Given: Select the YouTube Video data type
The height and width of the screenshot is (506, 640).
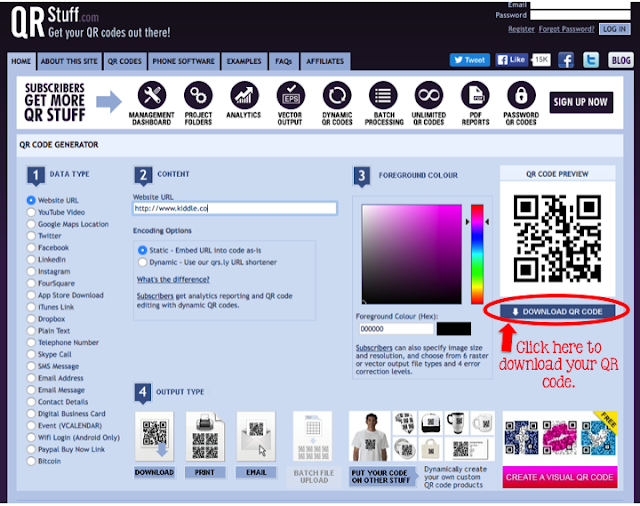Looking at the screenshot, I should (31, 212).
